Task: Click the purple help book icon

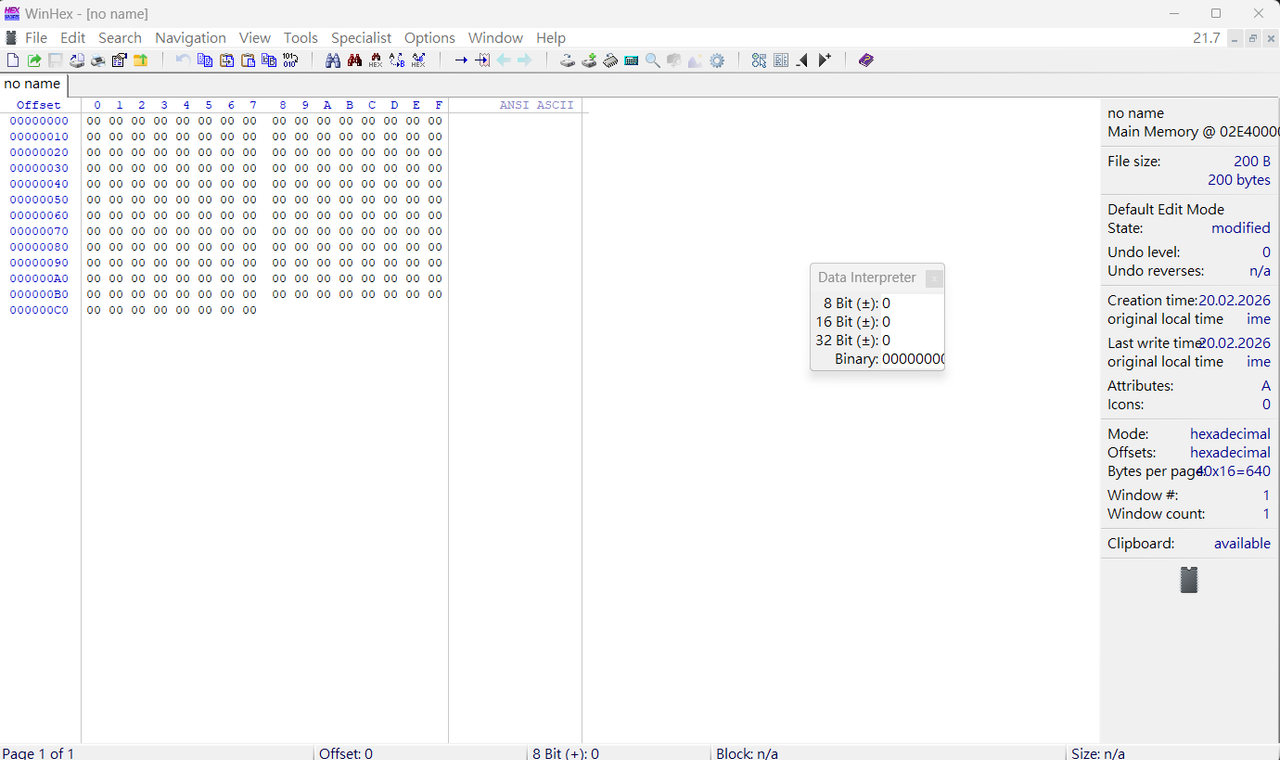Action: coord(866,61)
